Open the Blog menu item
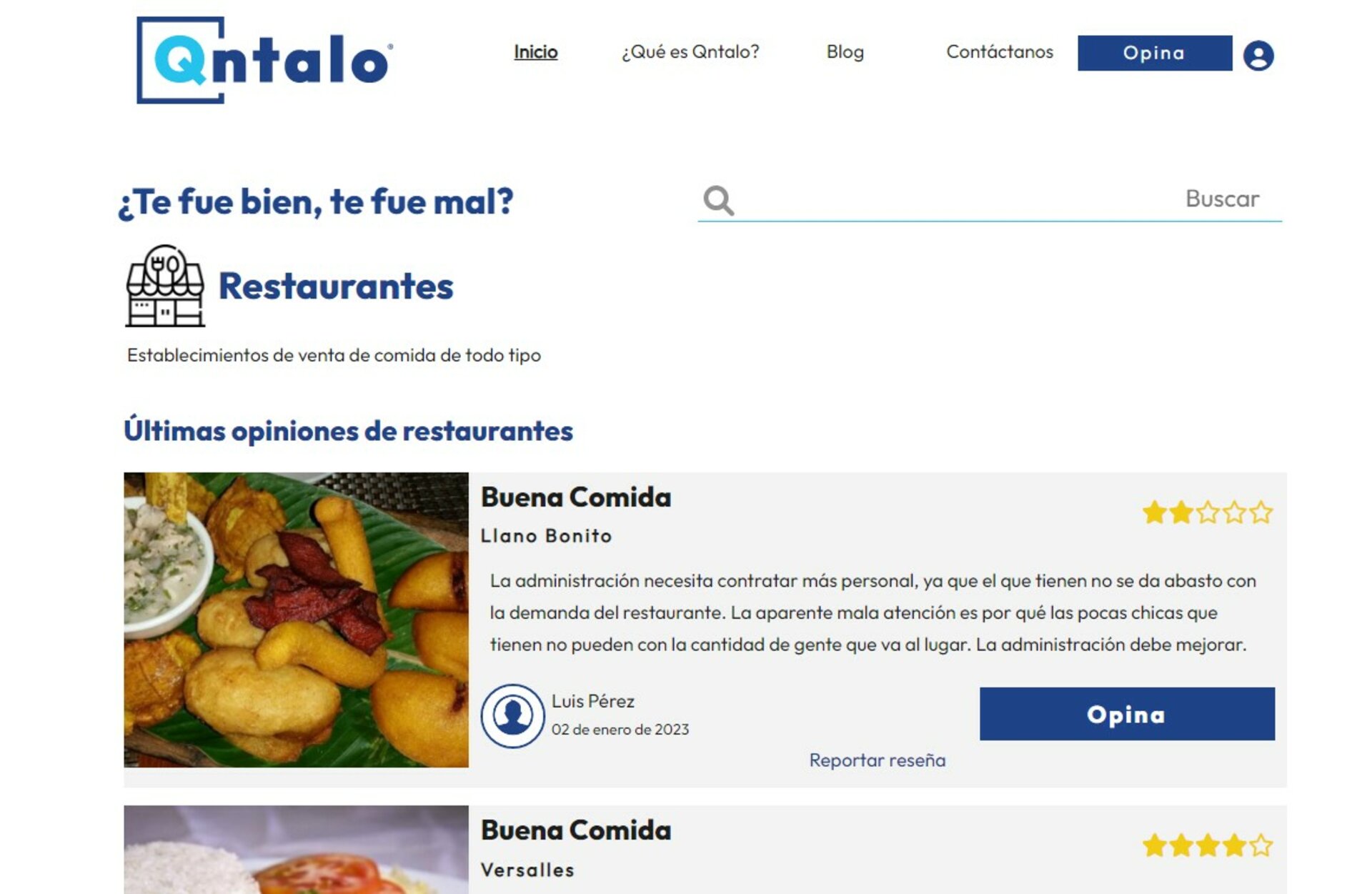Image resolution: width=1372 pixels, height=894 pixels. (845, 51)
